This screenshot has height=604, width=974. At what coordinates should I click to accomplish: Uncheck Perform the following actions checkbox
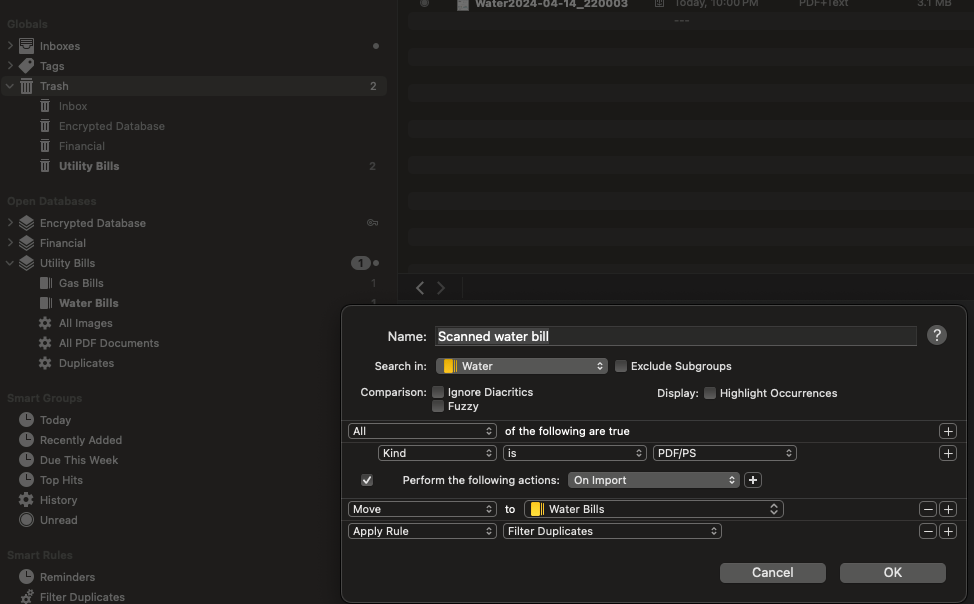[367, 480]
